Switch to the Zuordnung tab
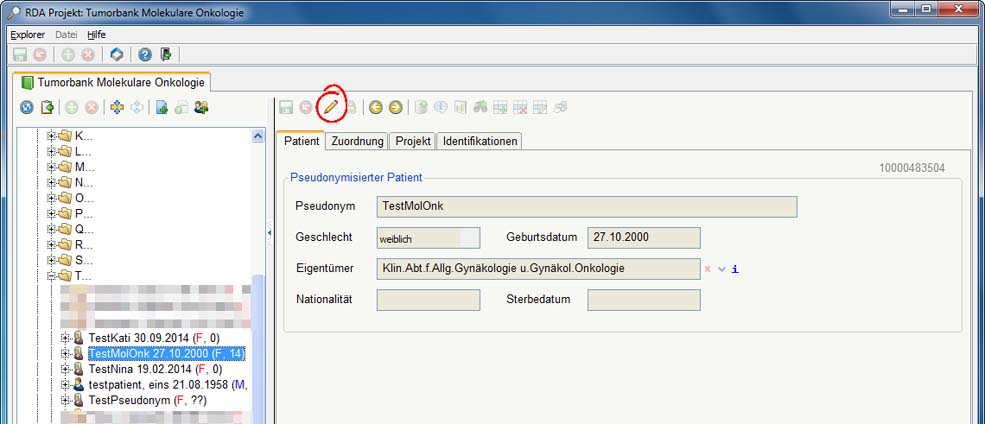The width and height of the screenshot is (985, 424). point(357,142)
